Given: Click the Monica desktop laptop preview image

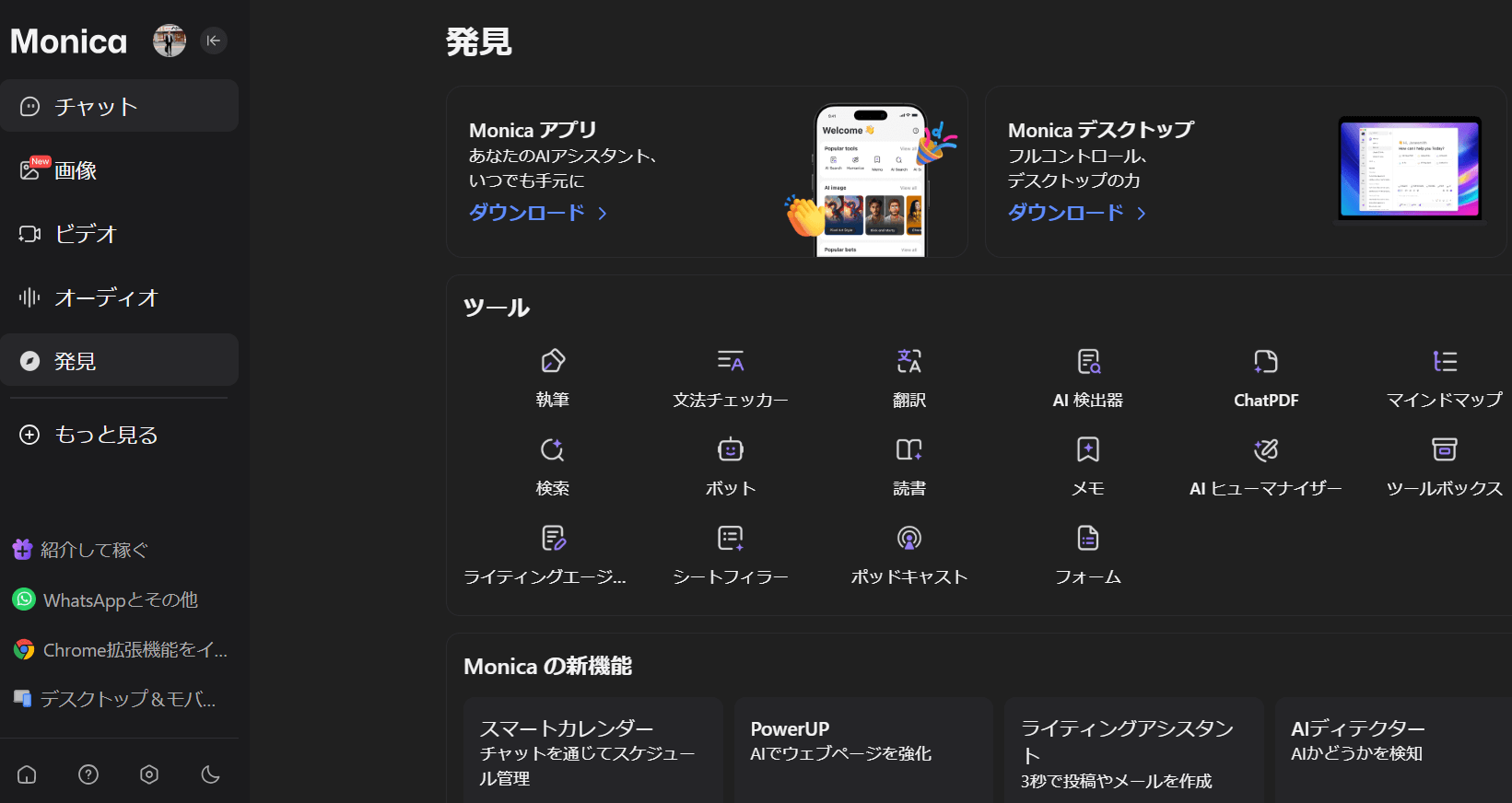Looking at the screenshot, I should (1410, 169).
